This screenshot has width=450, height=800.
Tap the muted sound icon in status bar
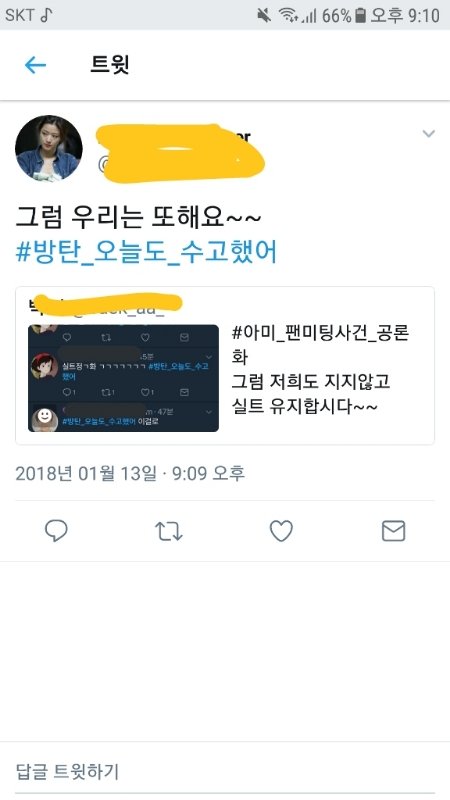pyautogui.click(x=264, y=15)
